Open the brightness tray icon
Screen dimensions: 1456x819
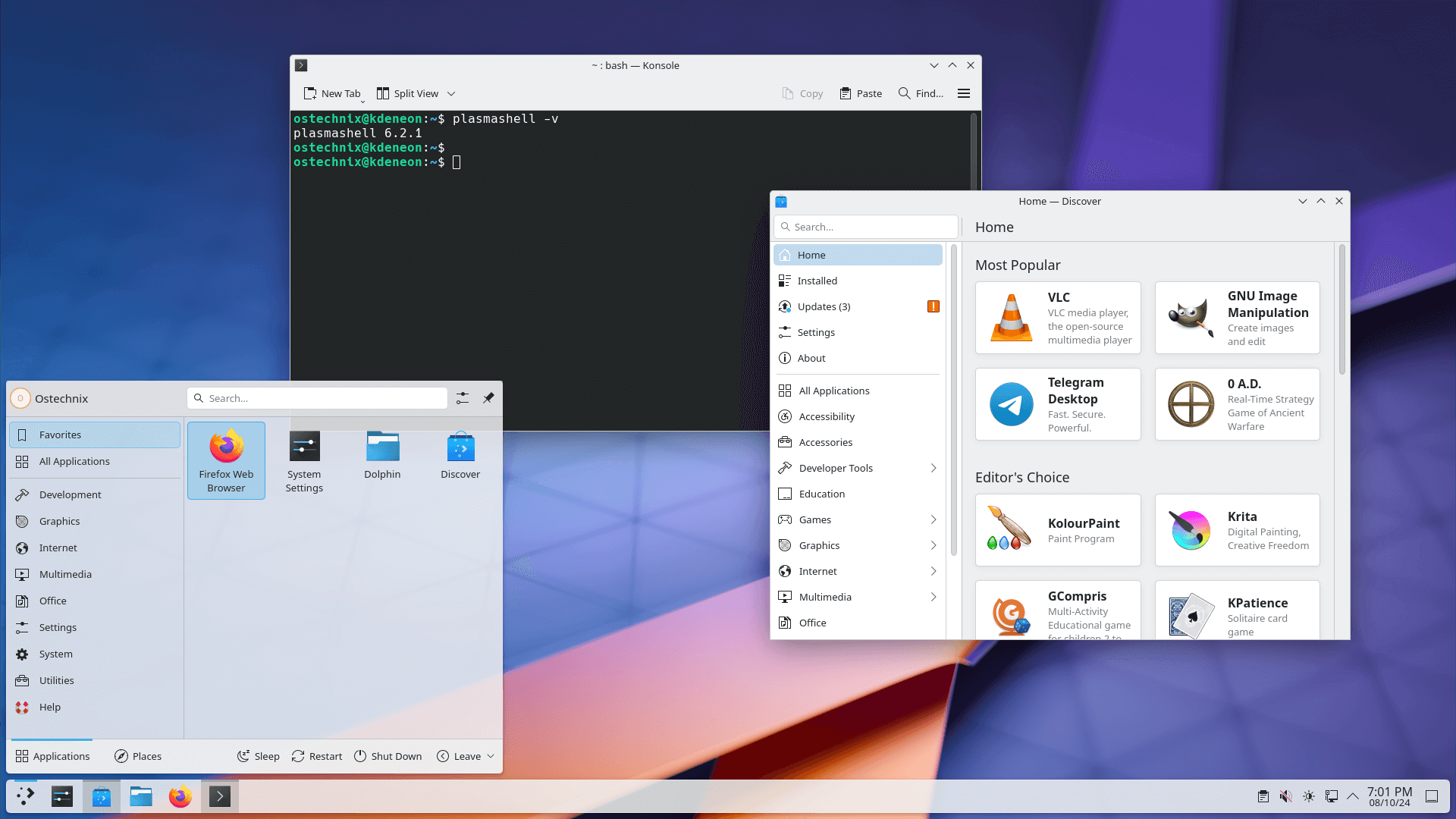pyautogui.click(x=1309, y=796)
